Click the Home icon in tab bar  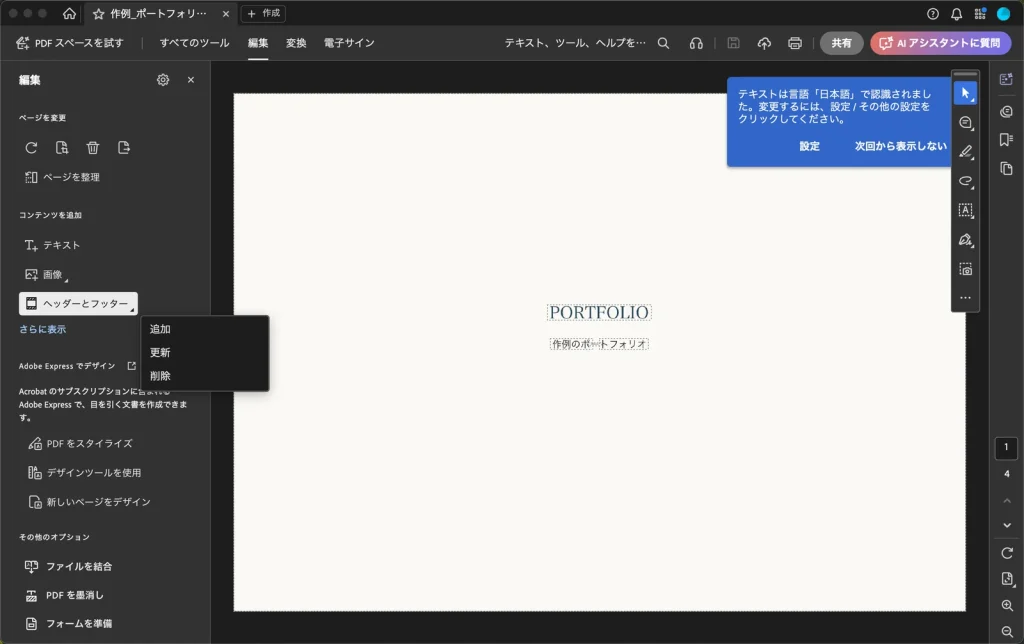[69, 14]
